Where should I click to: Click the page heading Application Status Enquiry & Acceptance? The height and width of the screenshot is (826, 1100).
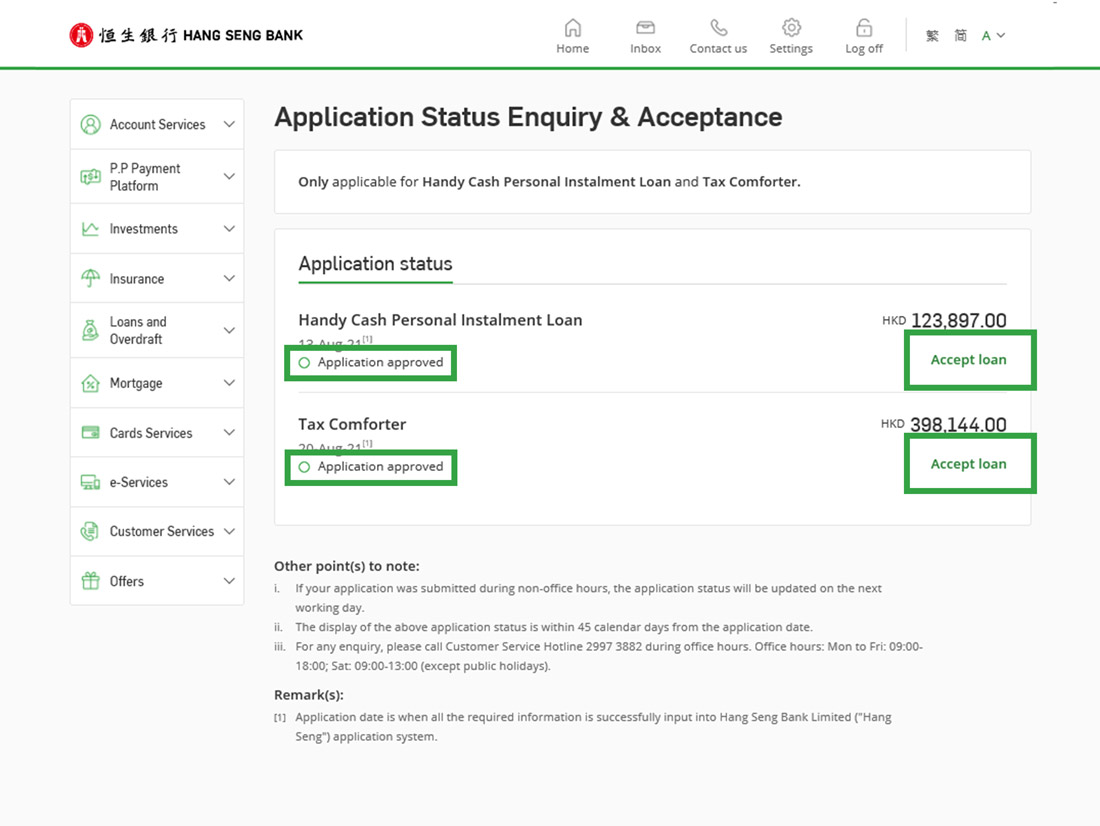[528, 117]
